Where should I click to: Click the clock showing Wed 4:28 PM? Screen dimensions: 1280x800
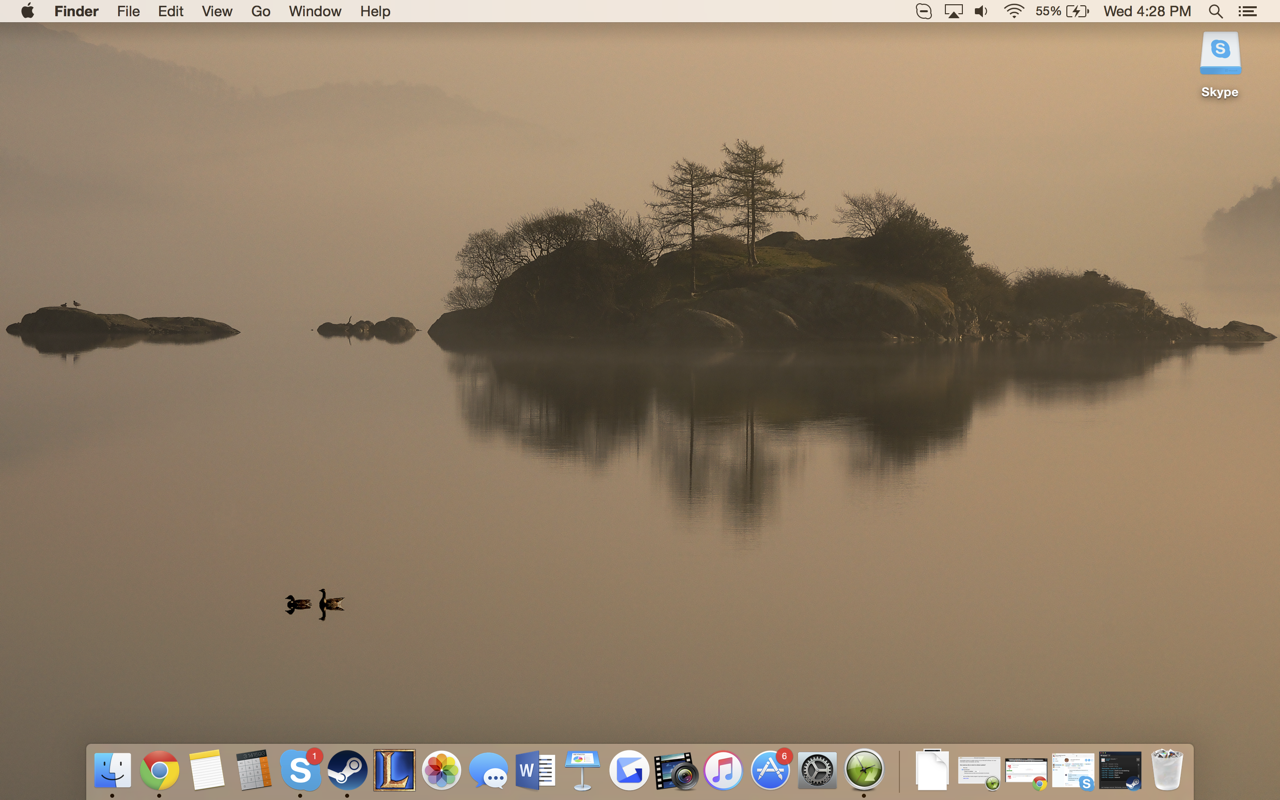click(x=1147, y=11)
